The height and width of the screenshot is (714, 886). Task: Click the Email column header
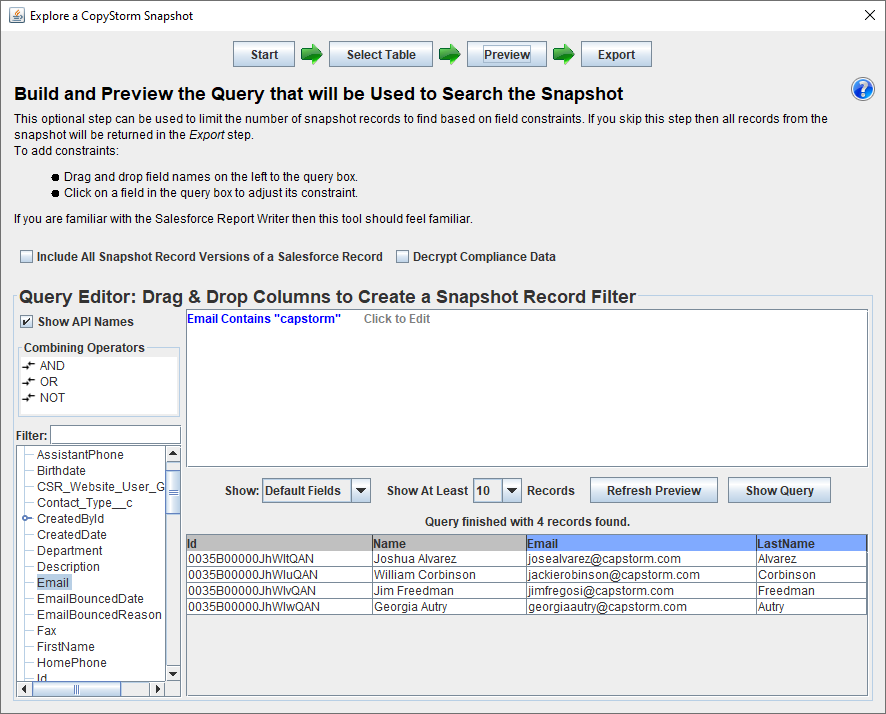641,543
